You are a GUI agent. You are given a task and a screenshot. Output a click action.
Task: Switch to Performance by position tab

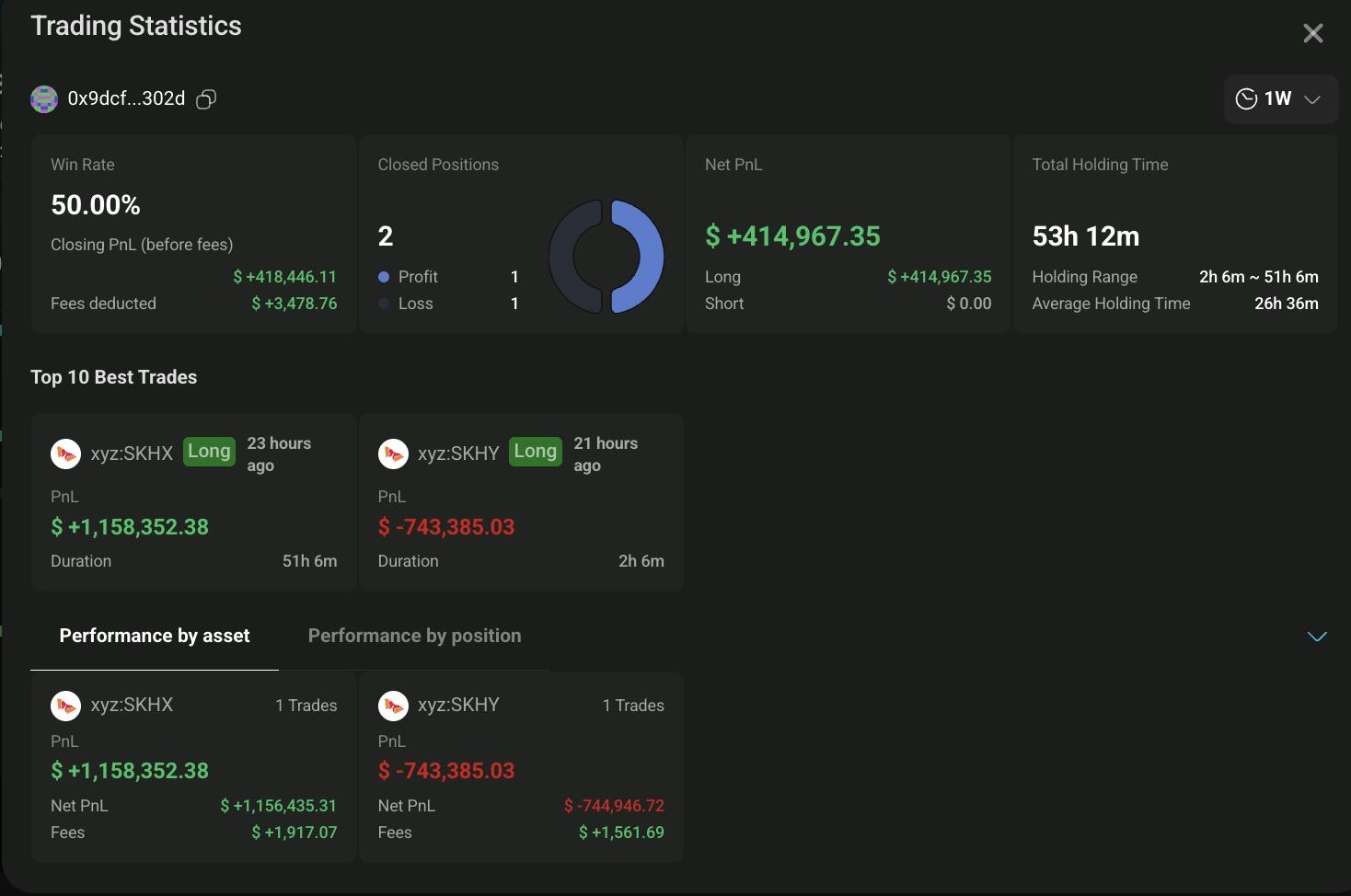(414, 636)
